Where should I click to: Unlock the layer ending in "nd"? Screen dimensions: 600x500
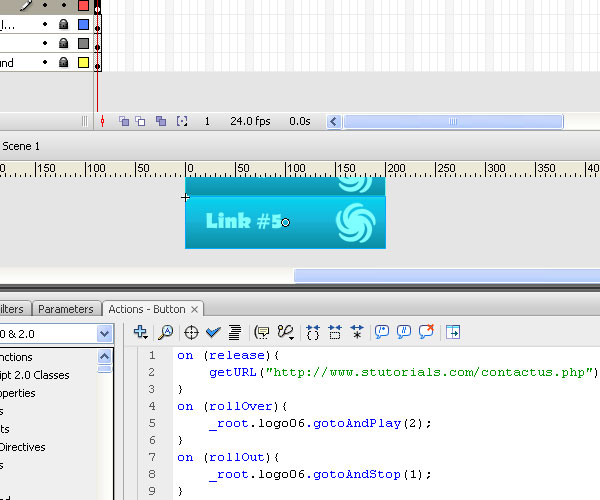tap(64, 62)
